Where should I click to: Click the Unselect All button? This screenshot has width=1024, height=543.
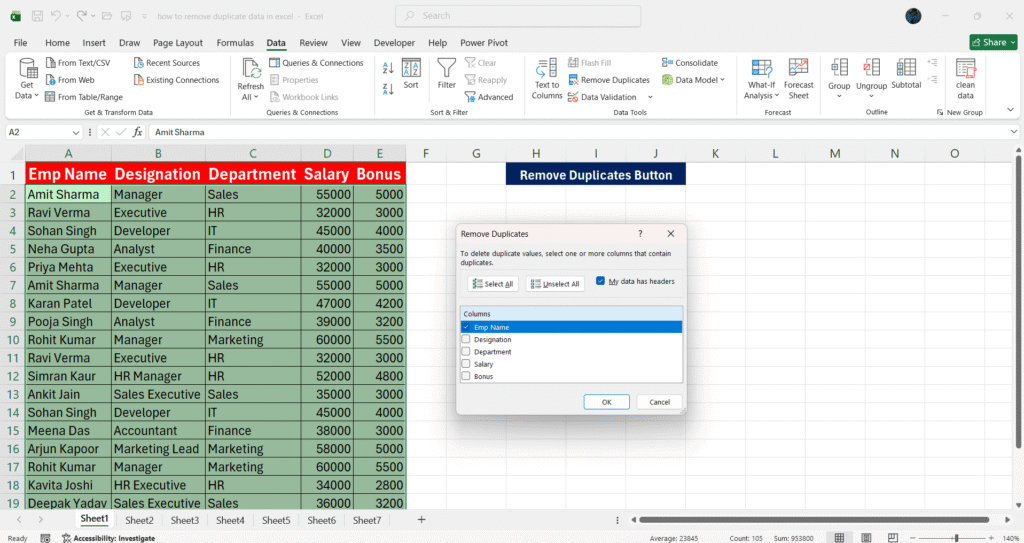555,284
